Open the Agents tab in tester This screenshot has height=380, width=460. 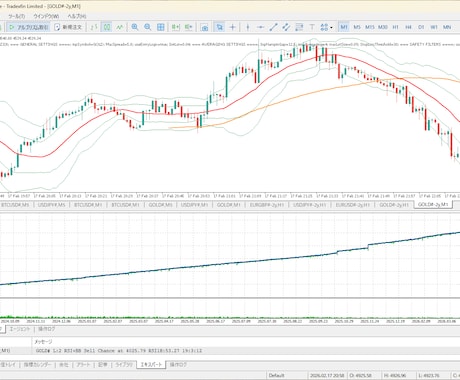pos(20,329)
